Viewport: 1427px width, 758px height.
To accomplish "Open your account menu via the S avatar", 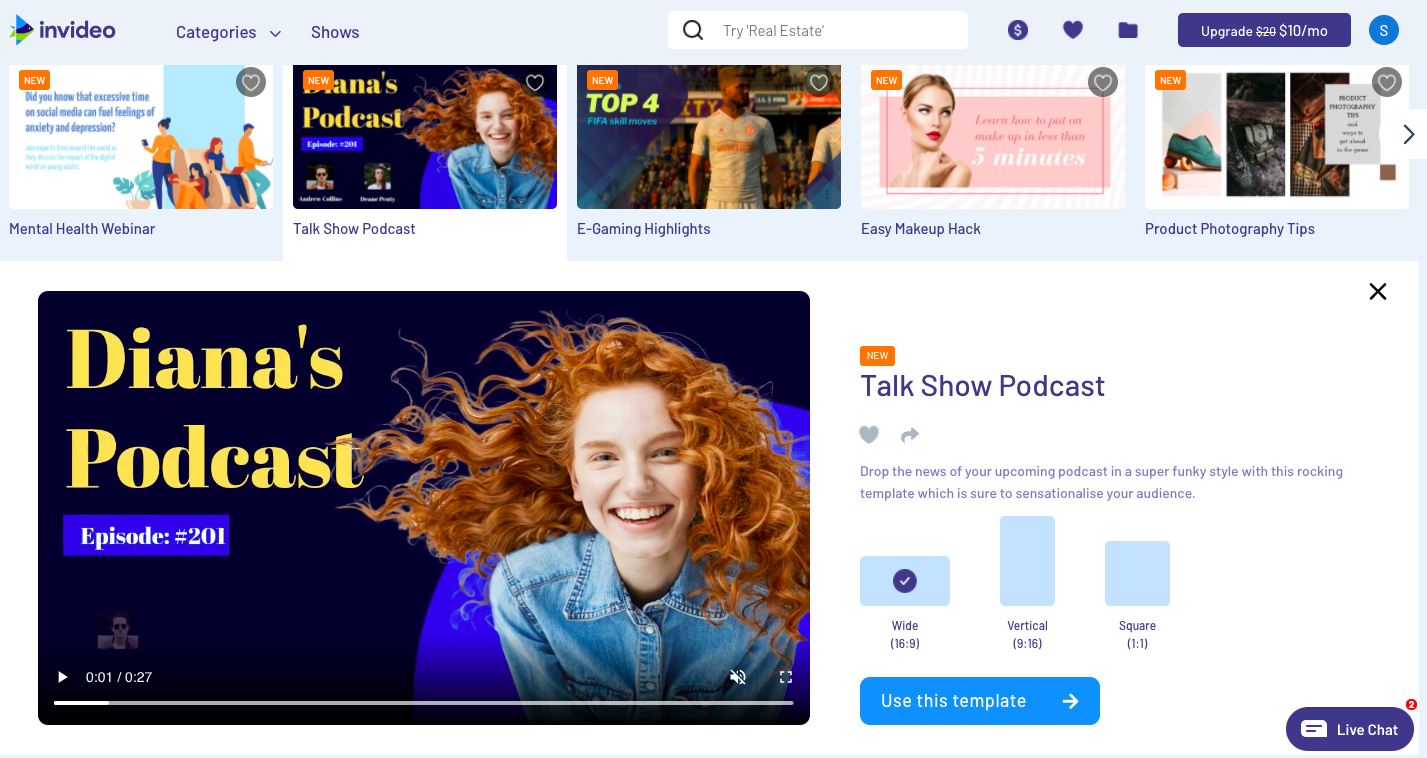I will [1384, 30].
